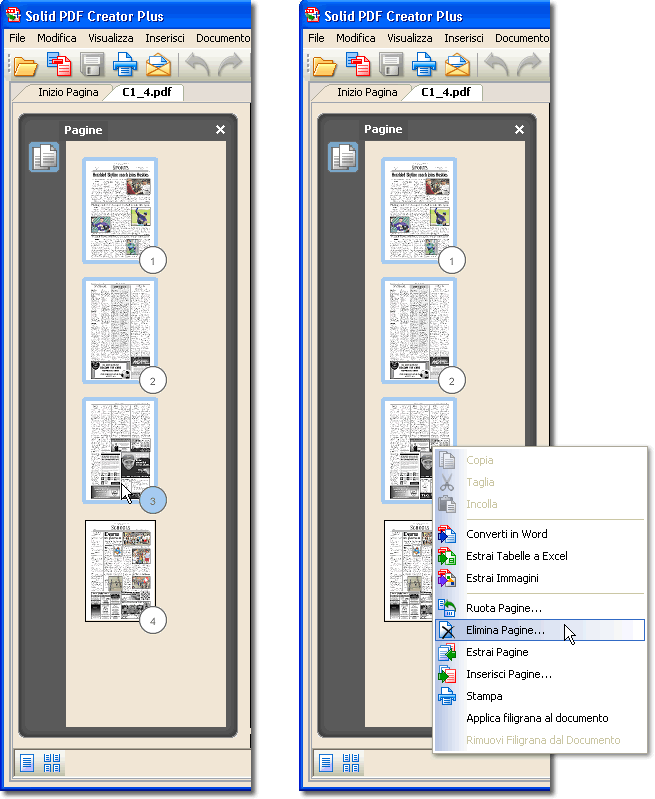Screen dimensions: 655x799
Task: Select page 2 thumbnail in left window
Action: pyautogui.click(x=120, y=330)
